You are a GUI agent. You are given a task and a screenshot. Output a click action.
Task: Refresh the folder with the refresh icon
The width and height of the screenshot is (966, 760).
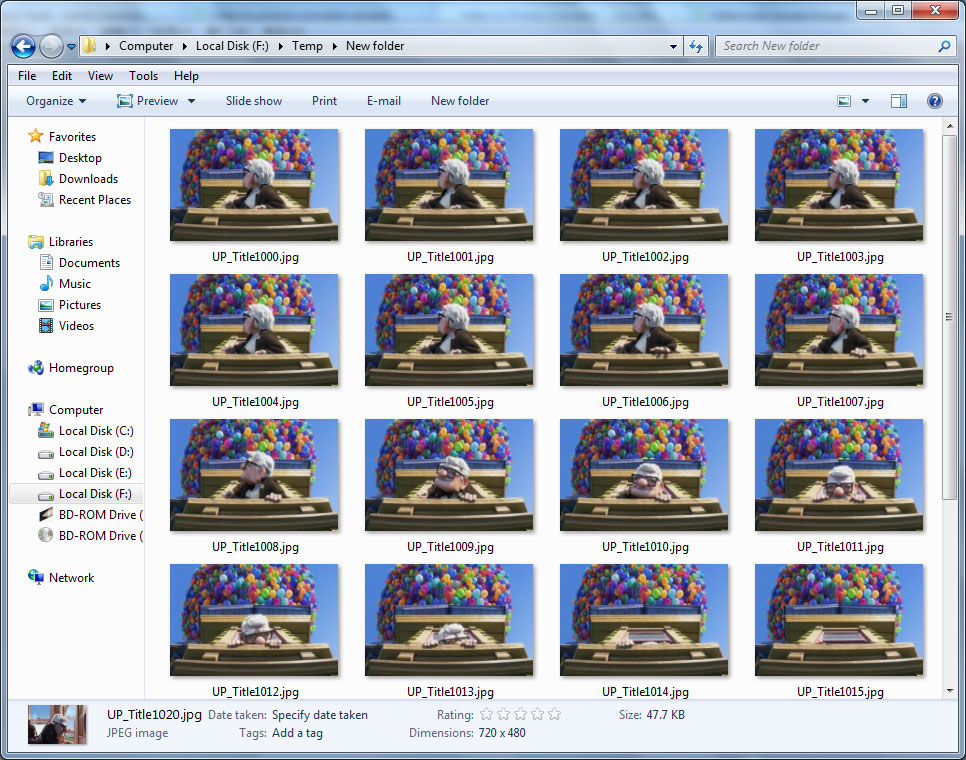pyautogui.click(x=696, y=46)
